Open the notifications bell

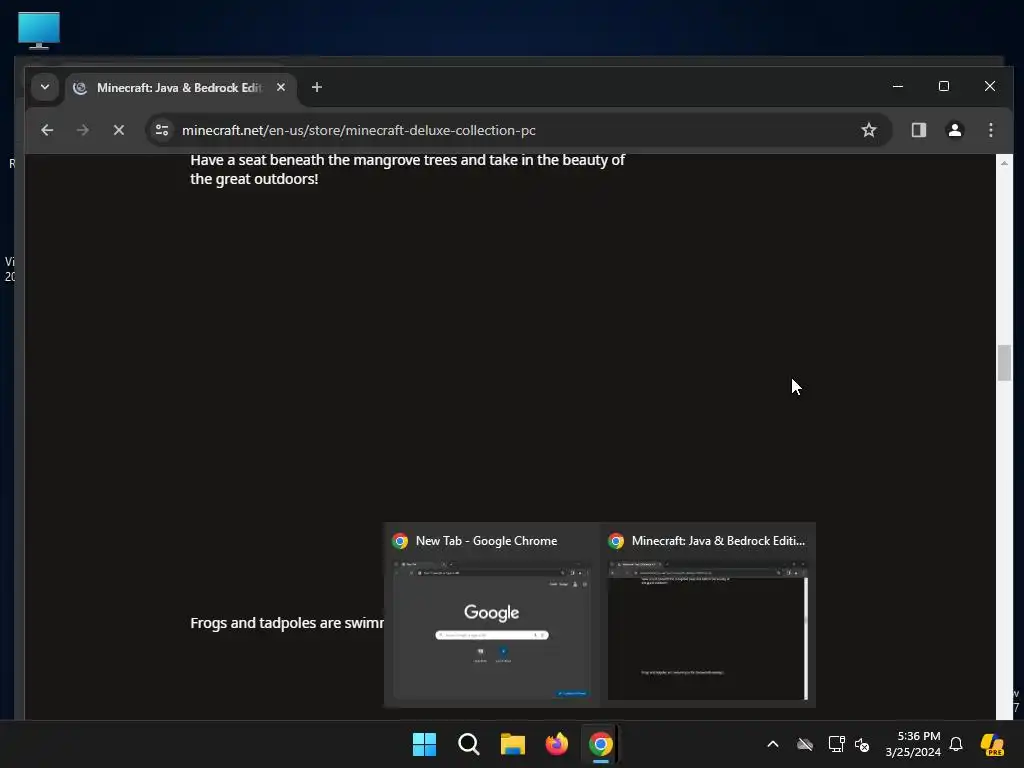click(x=956, y=744)
